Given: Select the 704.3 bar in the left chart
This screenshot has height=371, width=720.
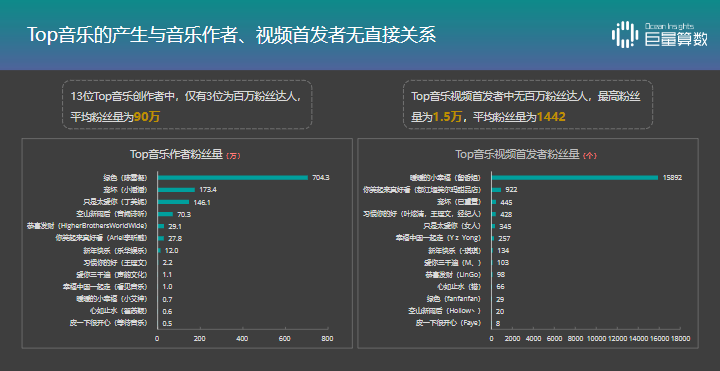Looking at the screenshot, I should coord(233,178).
